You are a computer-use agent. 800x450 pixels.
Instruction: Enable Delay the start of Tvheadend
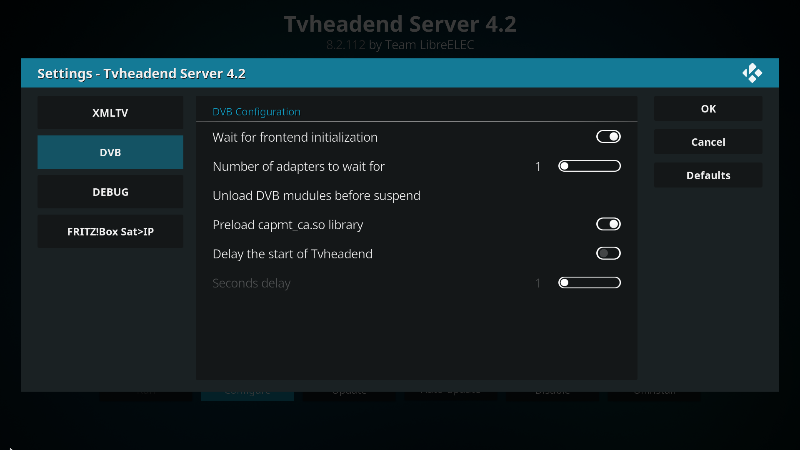(x=608, y=253)
